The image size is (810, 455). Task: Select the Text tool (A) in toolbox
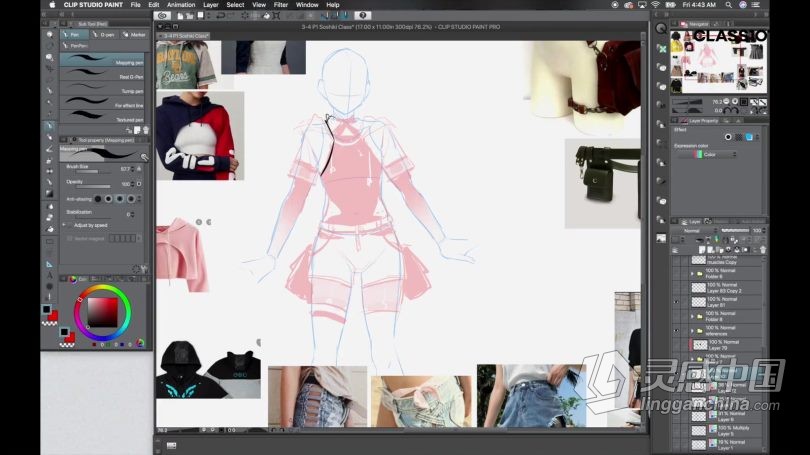pyautogui.click(x=50, y=275)
